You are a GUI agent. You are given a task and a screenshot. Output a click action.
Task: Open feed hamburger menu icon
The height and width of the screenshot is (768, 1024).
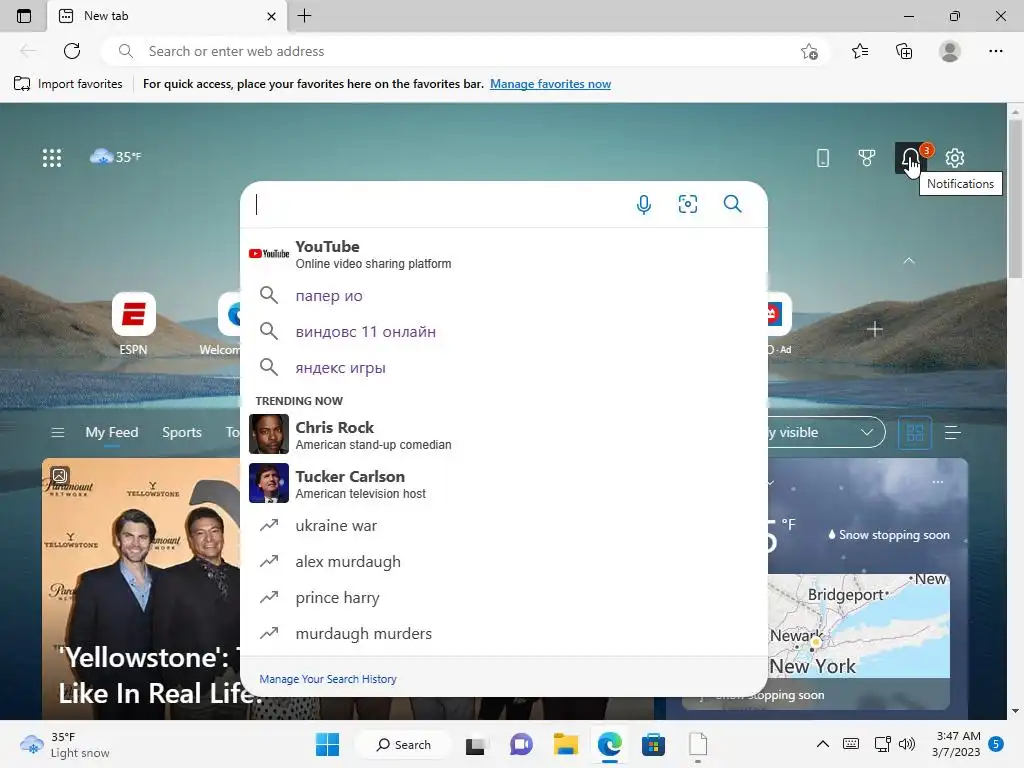tap(57, 432)
